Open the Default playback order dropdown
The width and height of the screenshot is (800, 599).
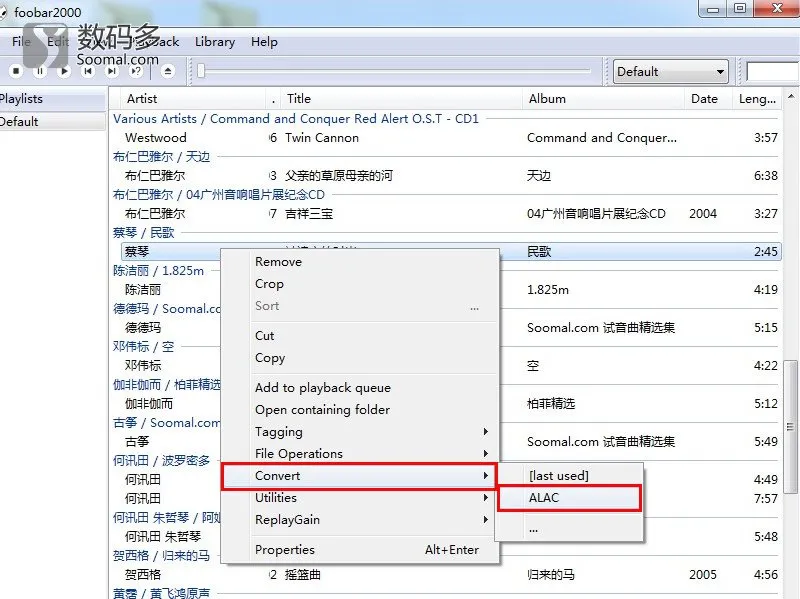(670, 71)
